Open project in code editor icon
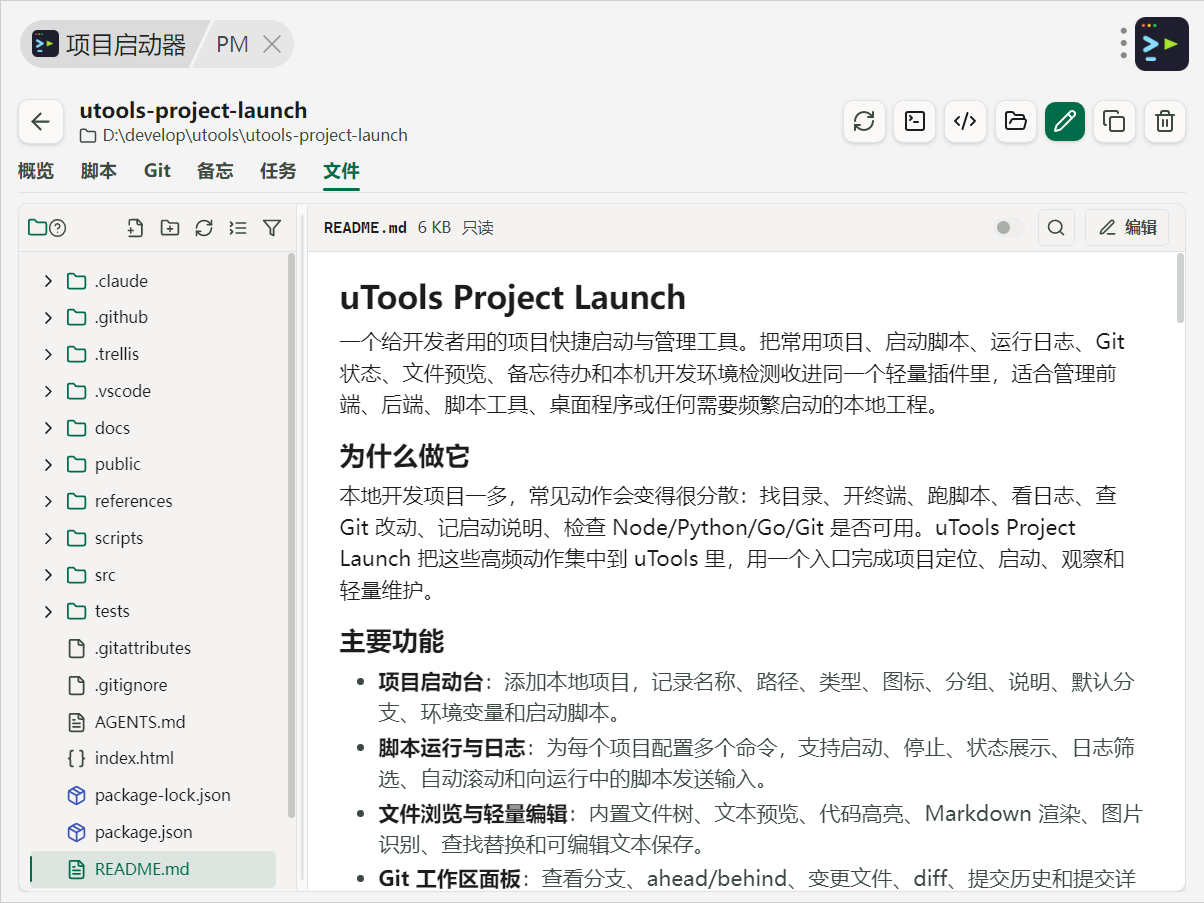This screenshot has height=903, width=1204. coord(965,122)
